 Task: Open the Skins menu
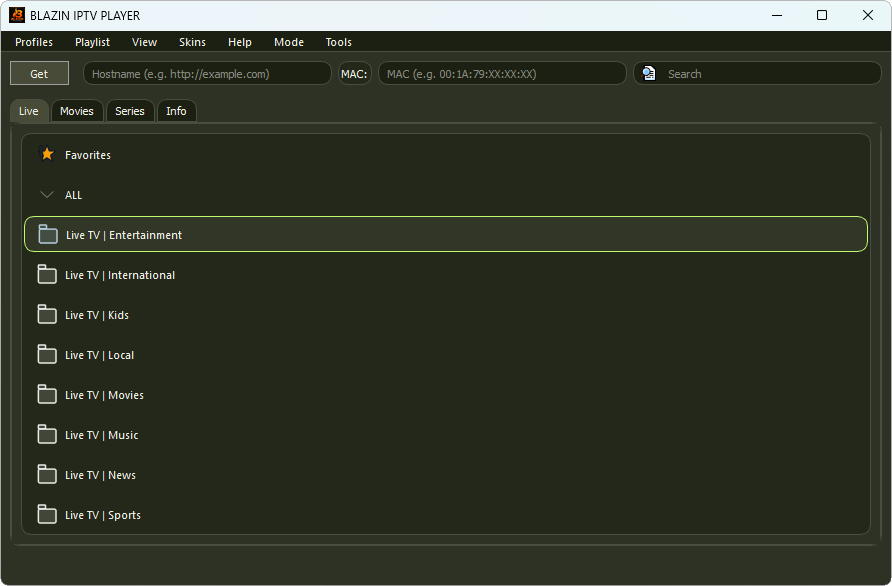[192, 42]
